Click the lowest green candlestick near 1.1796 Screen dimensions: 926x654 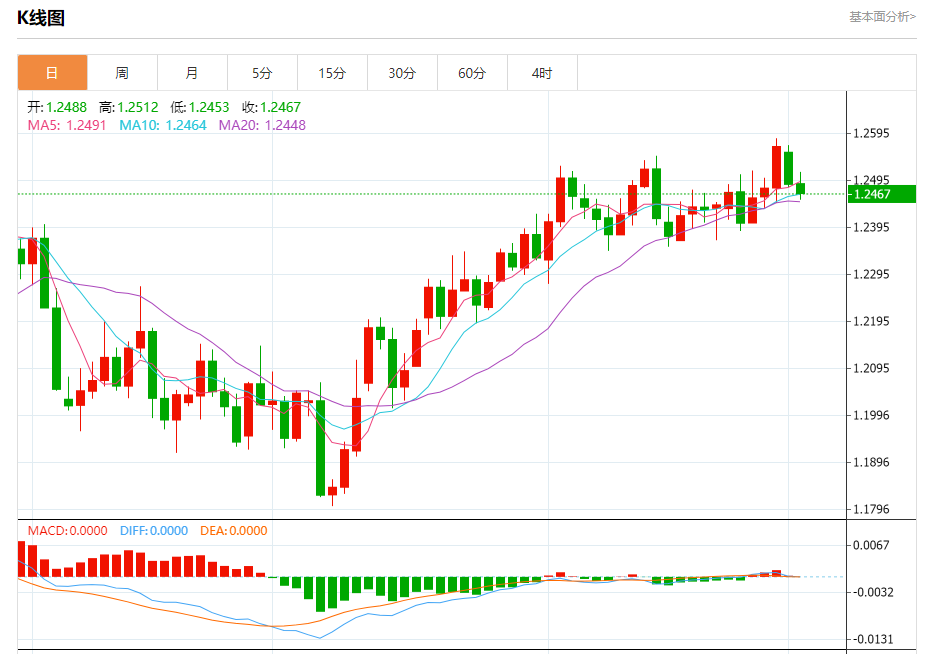pos(321,448)
